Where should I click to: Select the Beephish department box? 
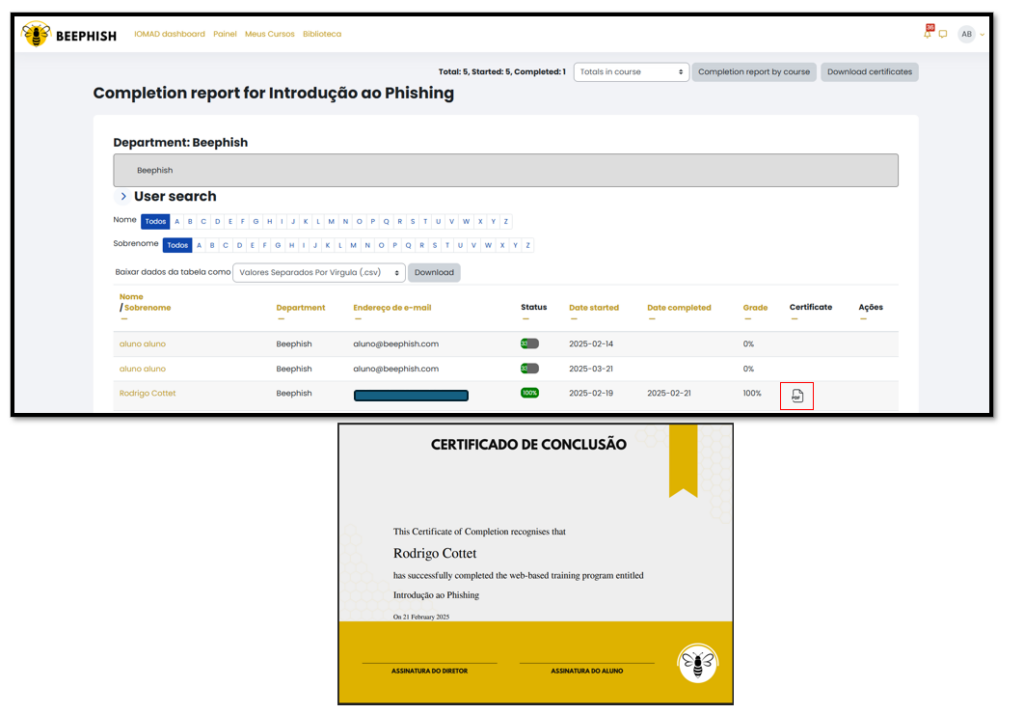505,170
